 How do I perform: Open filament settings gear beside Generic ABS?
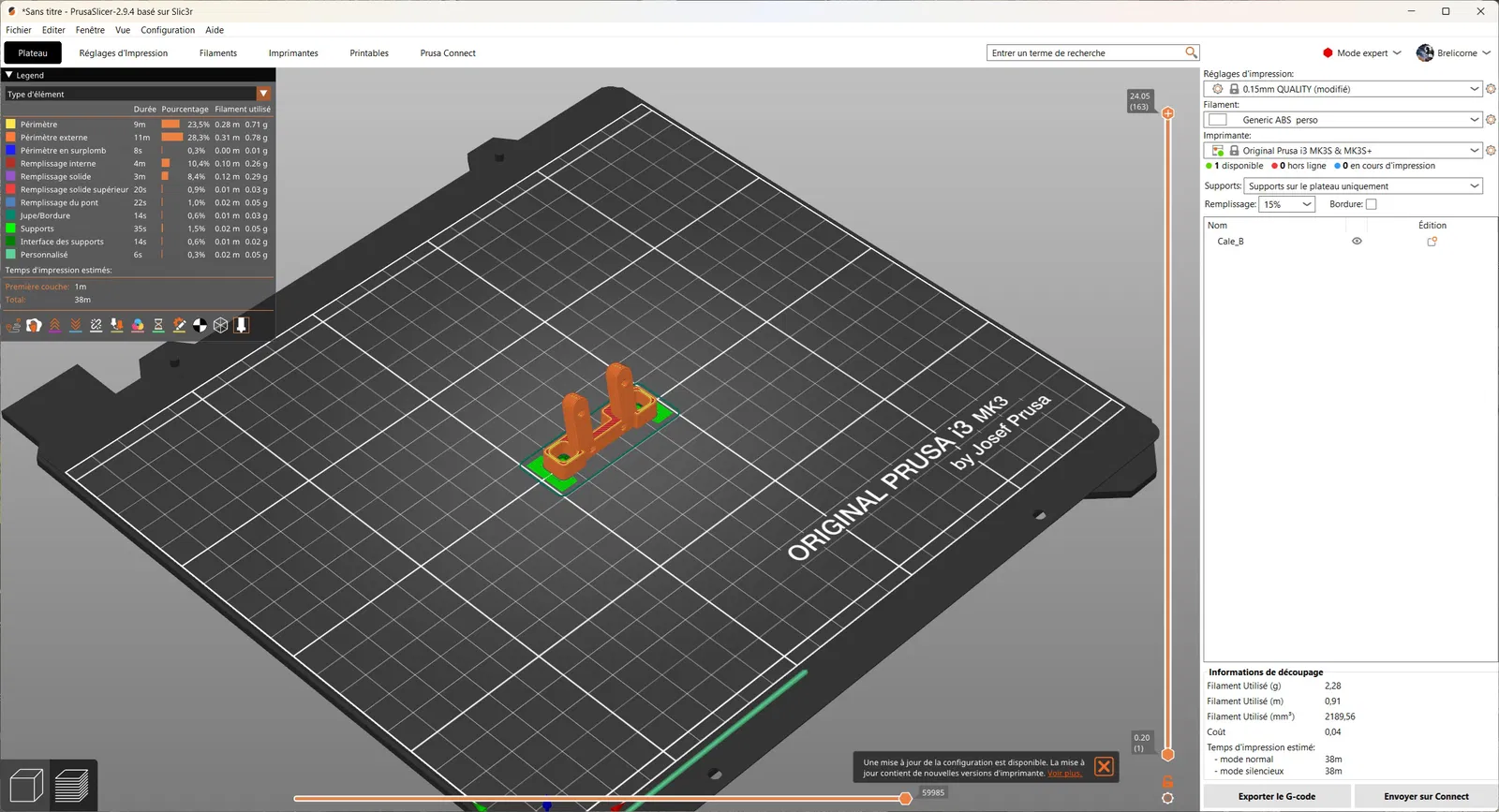[1491, 120]
